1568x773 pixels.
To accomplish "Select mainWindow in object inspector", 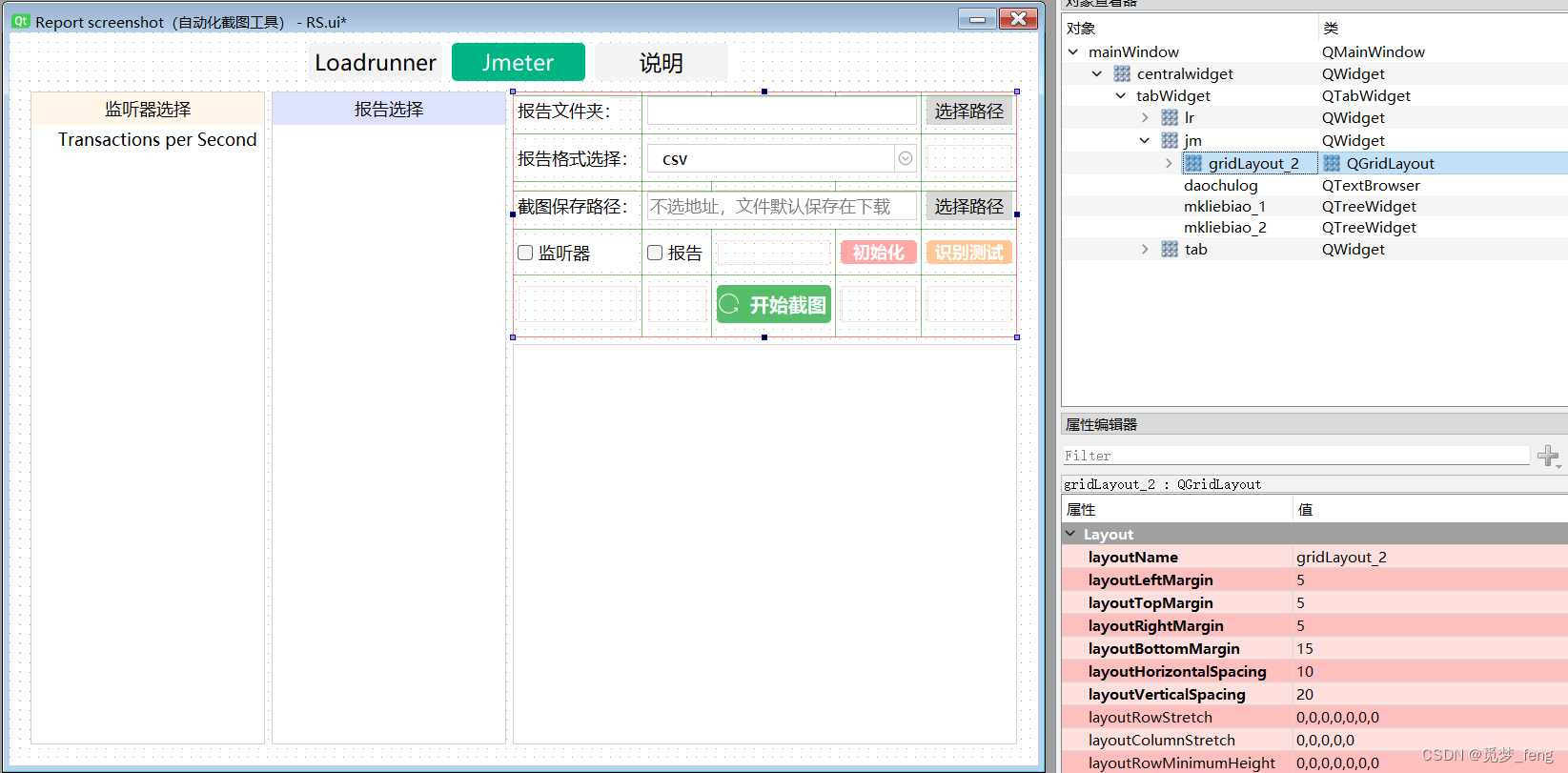I will (1133, 51).
